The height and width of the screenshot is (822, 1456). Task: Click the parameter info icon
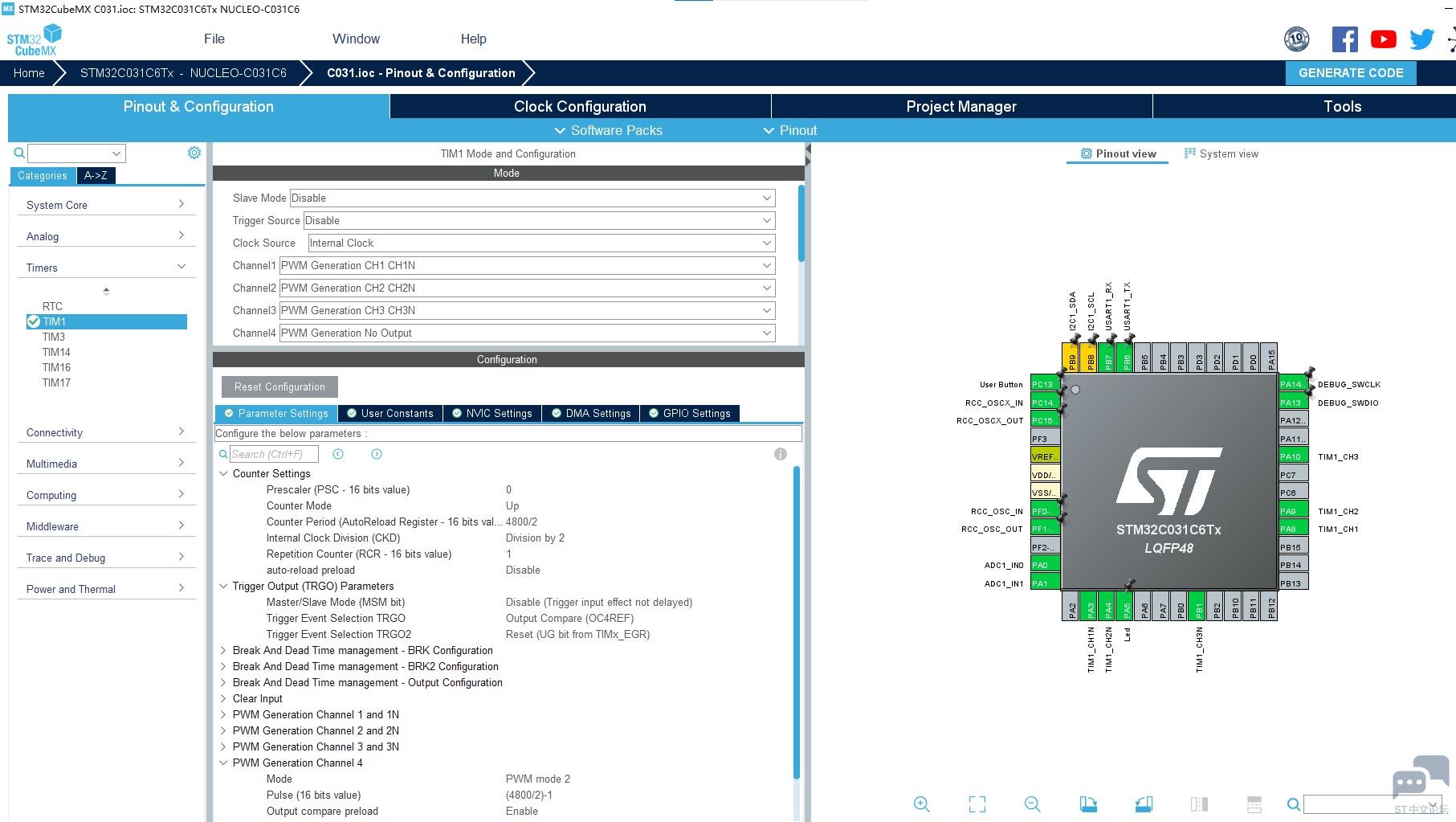[781, 454]
